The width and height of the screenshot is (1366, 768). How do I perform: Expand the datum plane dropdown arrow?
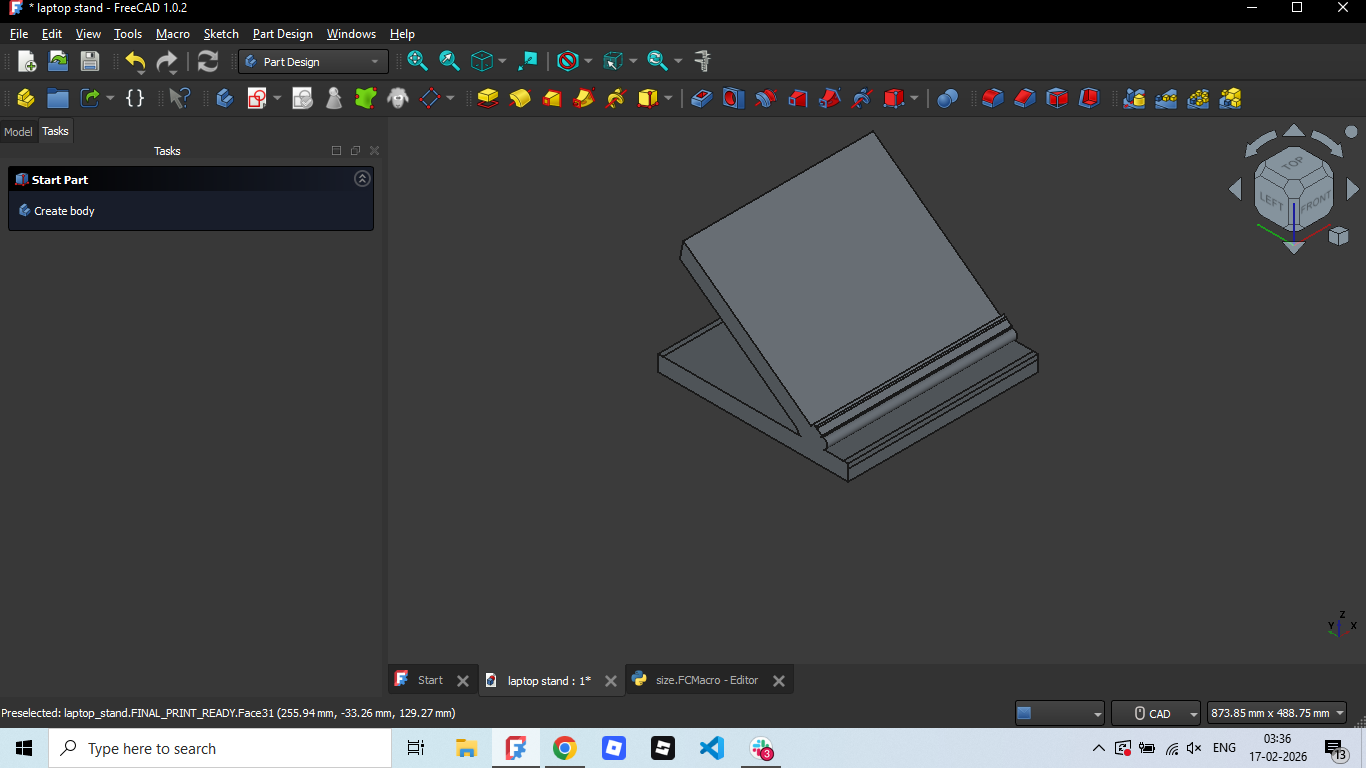click(x=450, y=98)
